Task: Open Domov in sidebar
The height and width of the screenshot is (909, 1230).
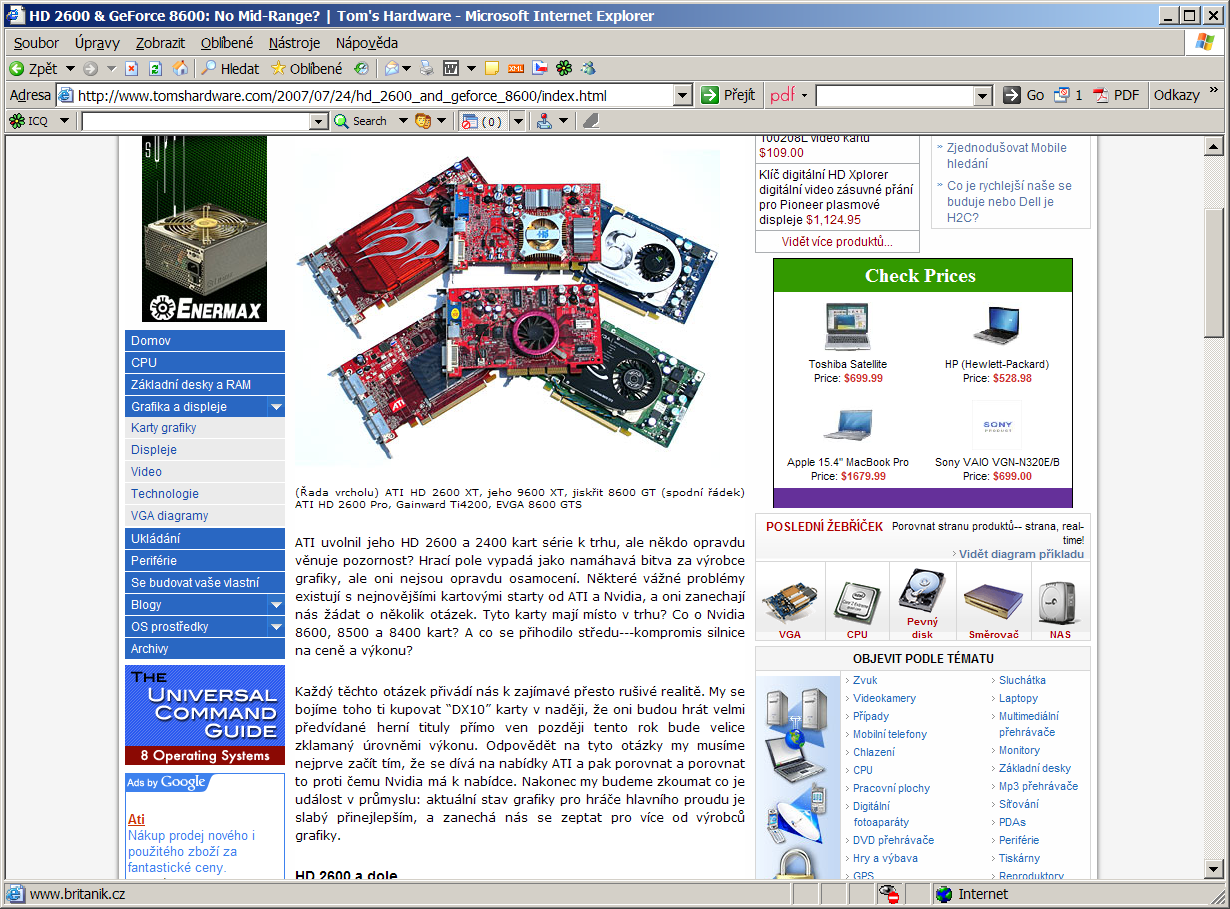Action: tap(205, 341)
